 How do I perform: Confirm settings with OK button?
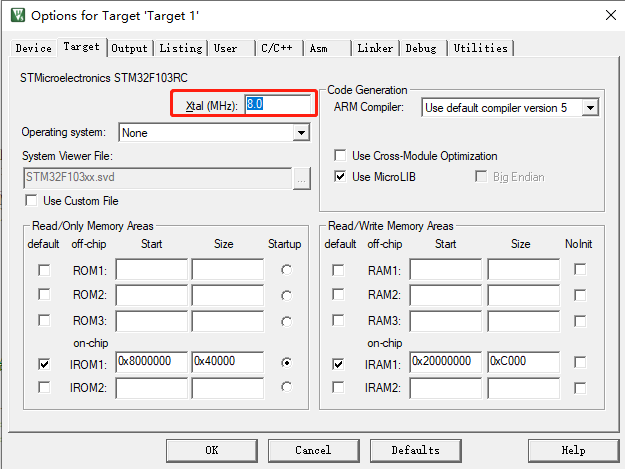tap(212, 451)
